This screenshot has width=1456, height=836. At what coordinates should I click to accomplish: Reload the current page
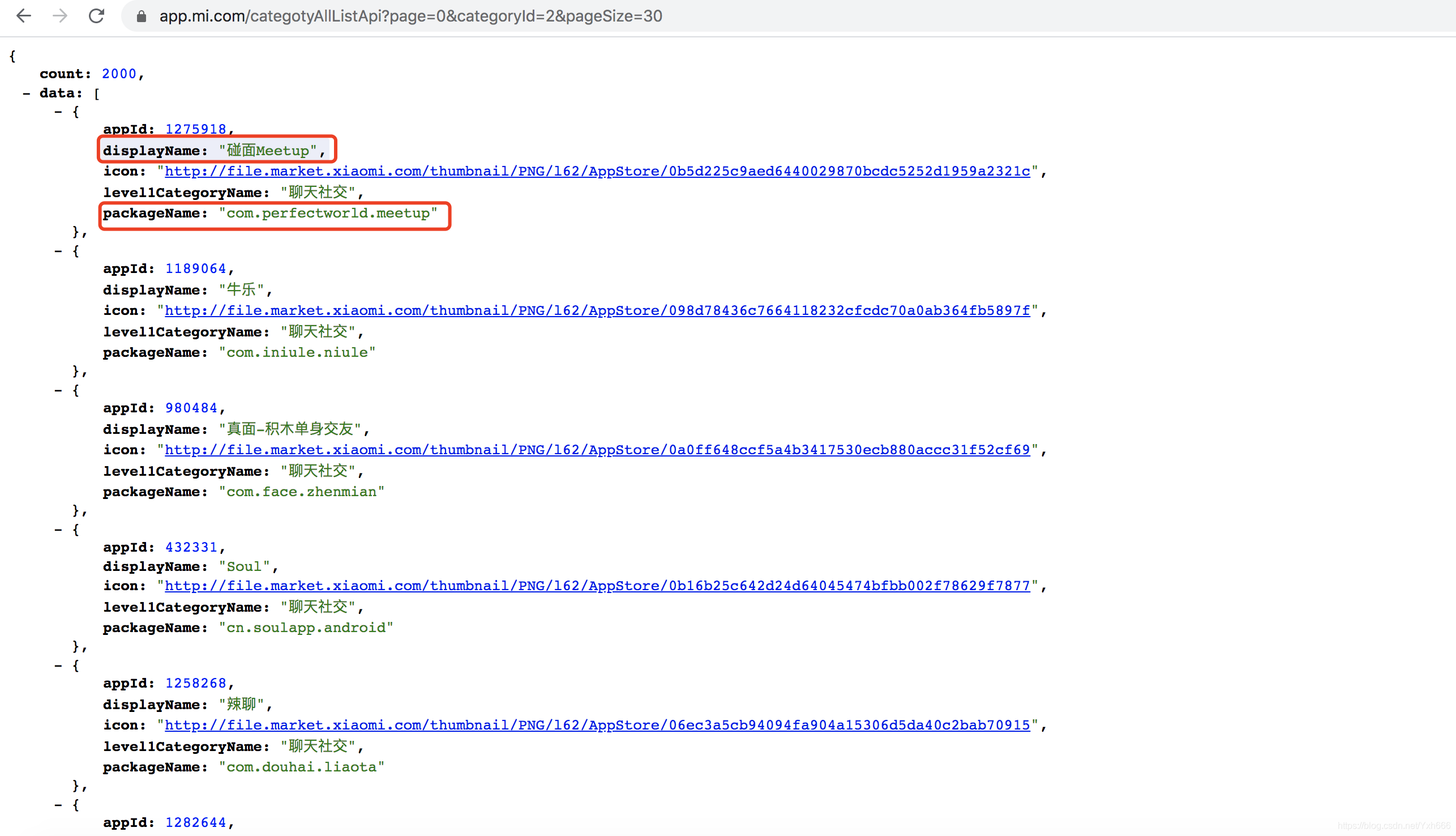[96, 16]
